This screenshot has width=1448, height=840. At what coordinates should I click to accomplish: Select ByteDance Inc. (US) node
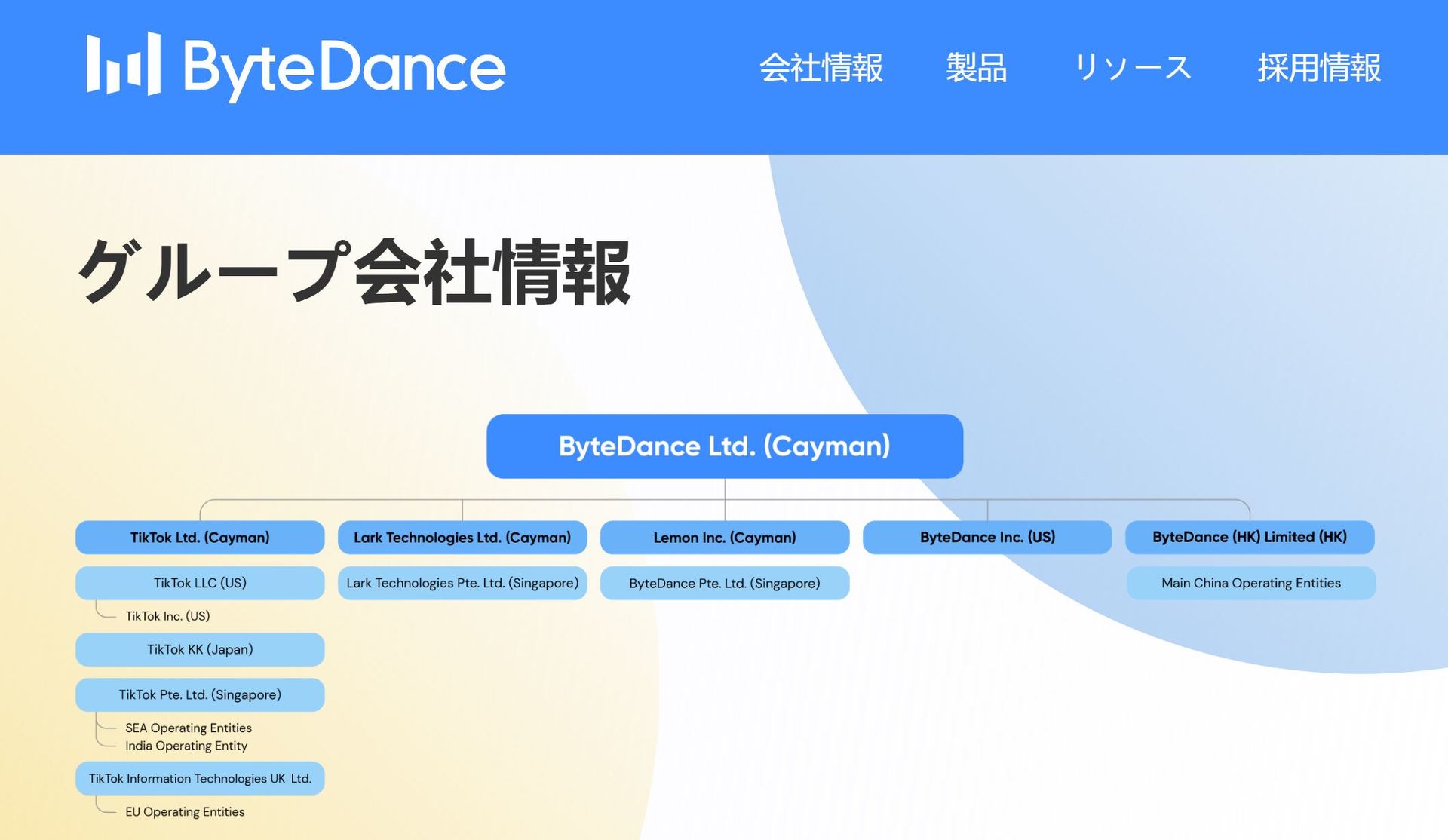pyautogui.click(x=987, y=538)
